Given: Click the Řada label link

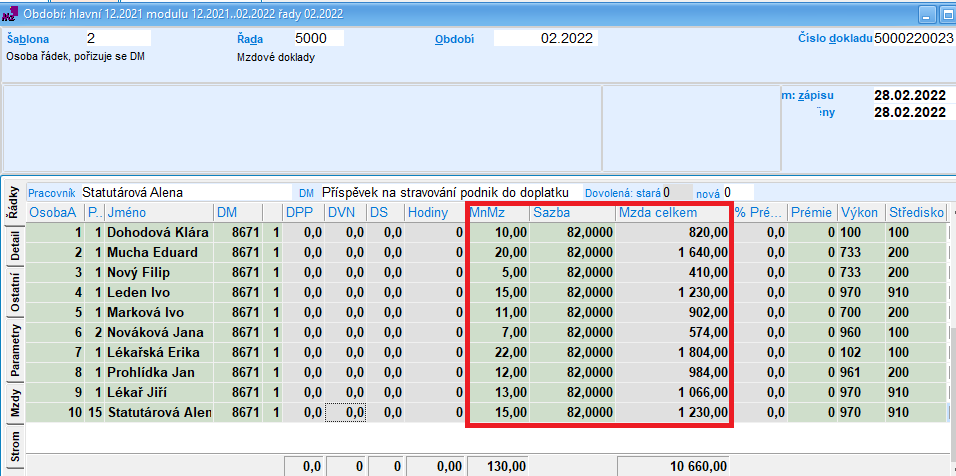Looking at the screenshot, I should point(250,40).
